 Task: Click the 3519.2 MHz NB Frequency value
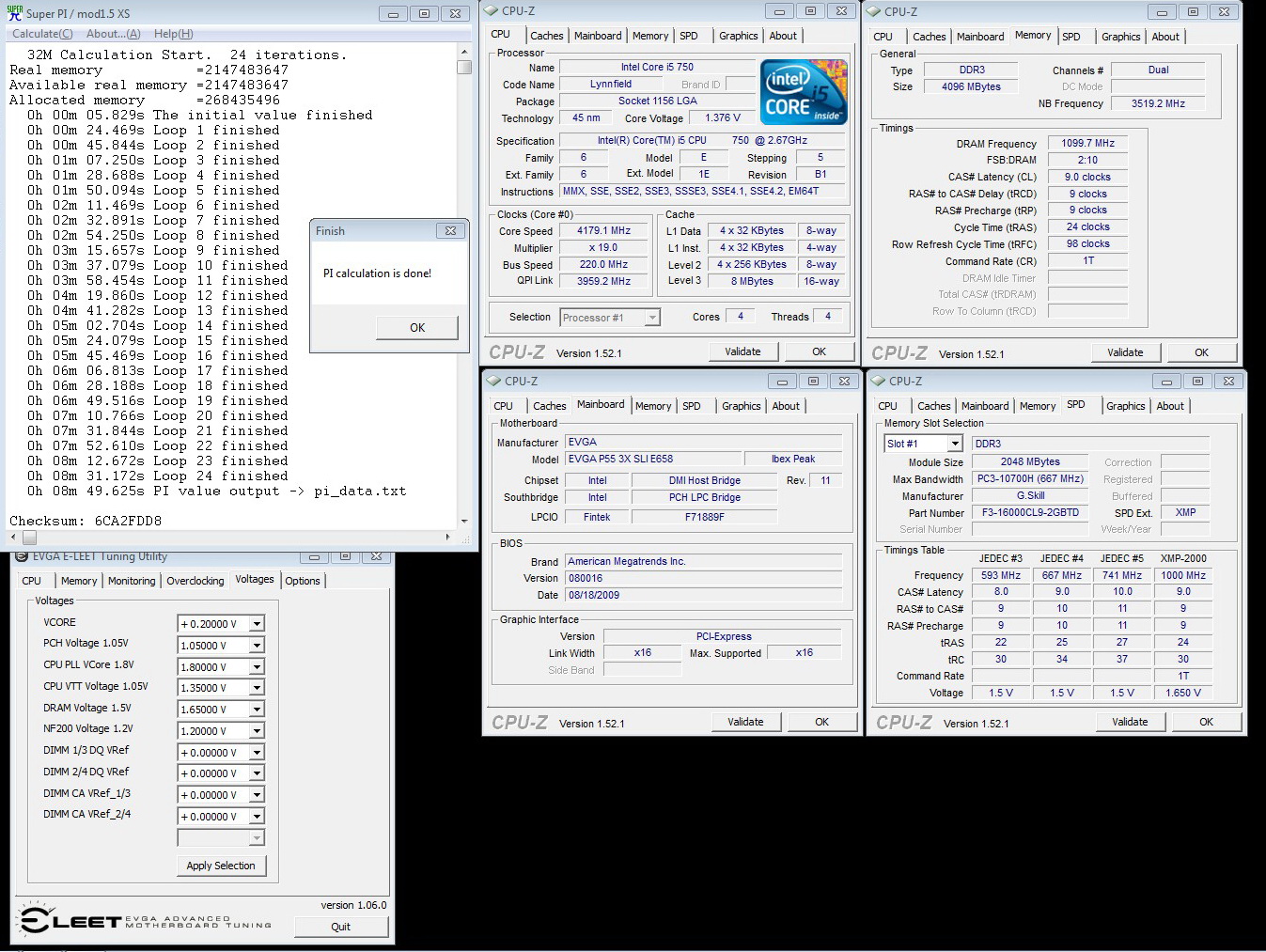point(1158,104)
